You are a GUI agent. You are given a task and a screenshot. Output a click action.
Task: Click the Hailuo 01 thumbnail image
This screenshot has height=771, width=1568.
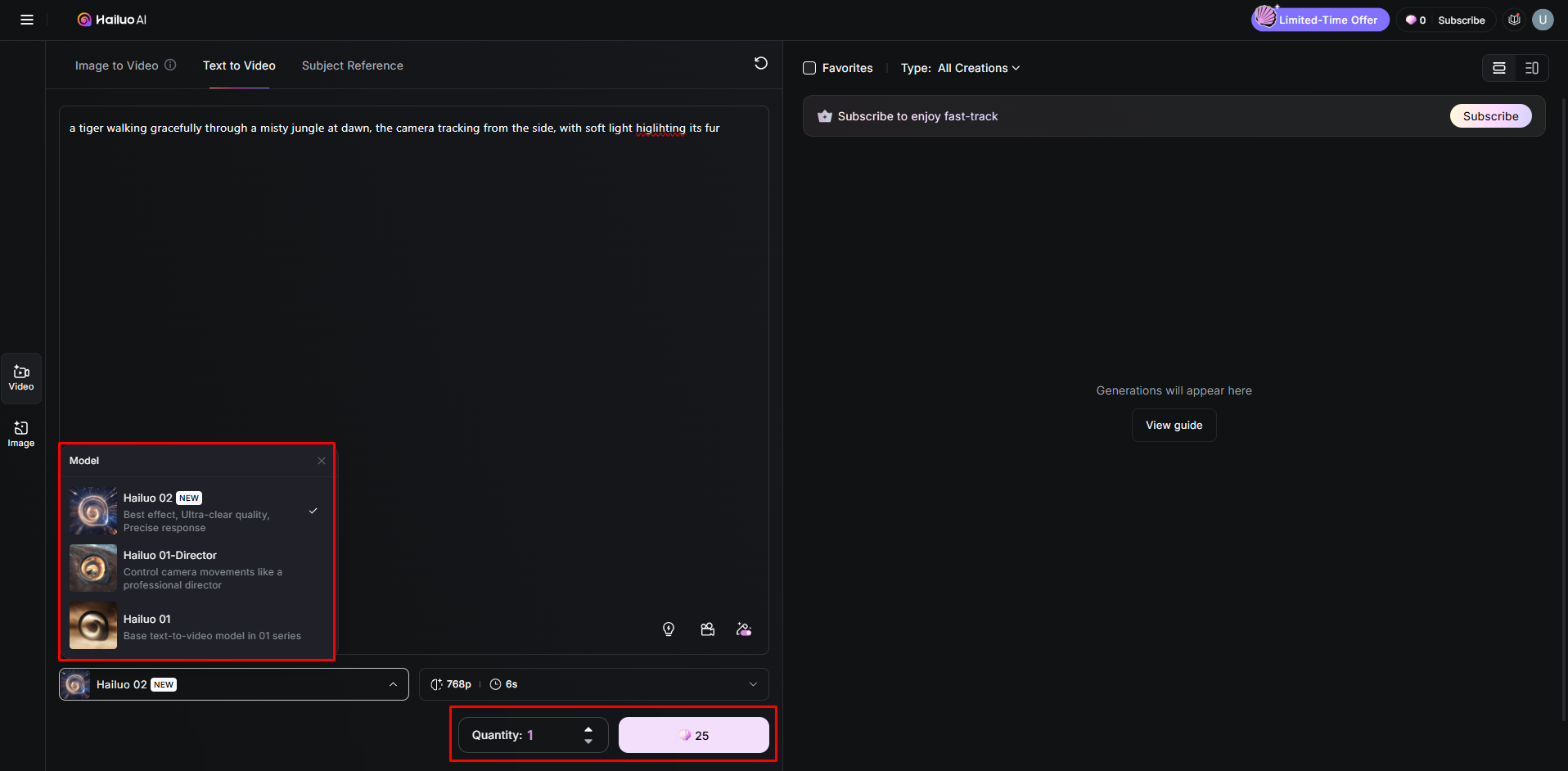coord(93,625)
